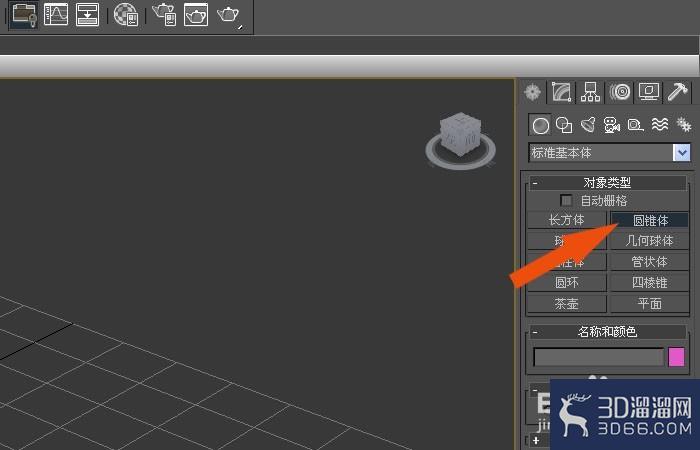This screenshot has height=450, width=700.
Task: Switch to the Motion panel tab
Action: 620,92
